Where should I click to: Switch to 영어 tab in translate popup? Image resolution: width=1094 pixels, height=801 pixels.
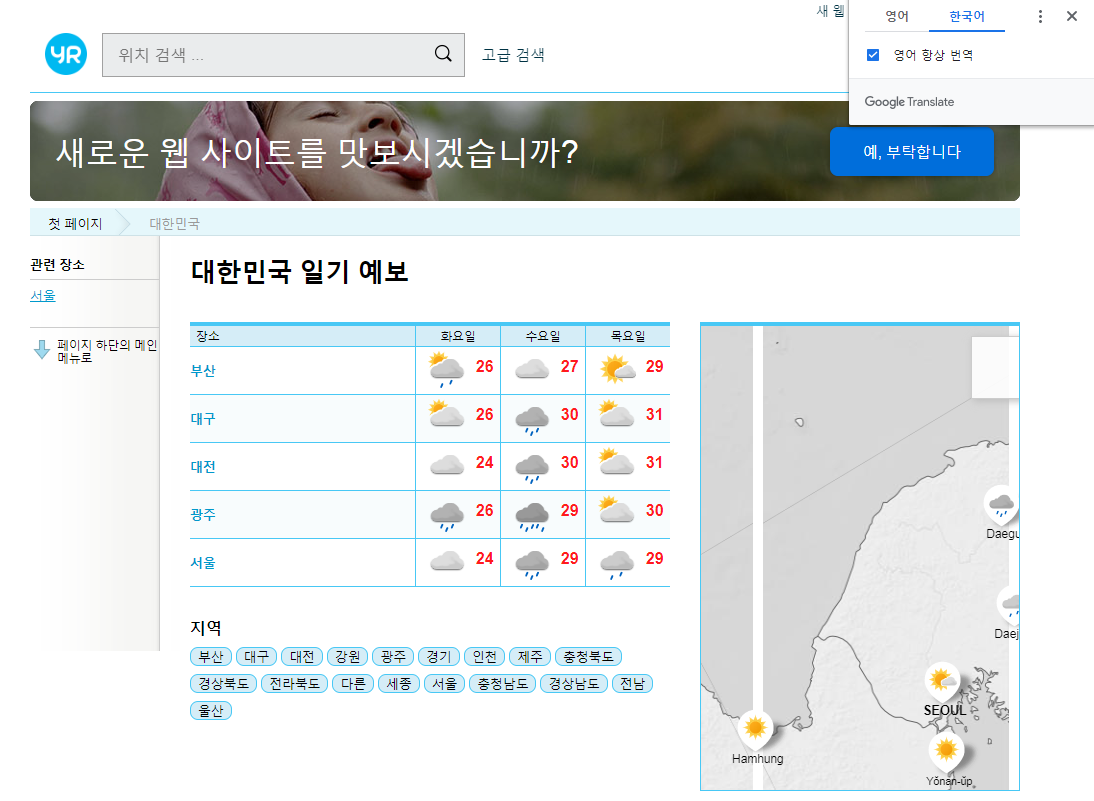(897, 16)
